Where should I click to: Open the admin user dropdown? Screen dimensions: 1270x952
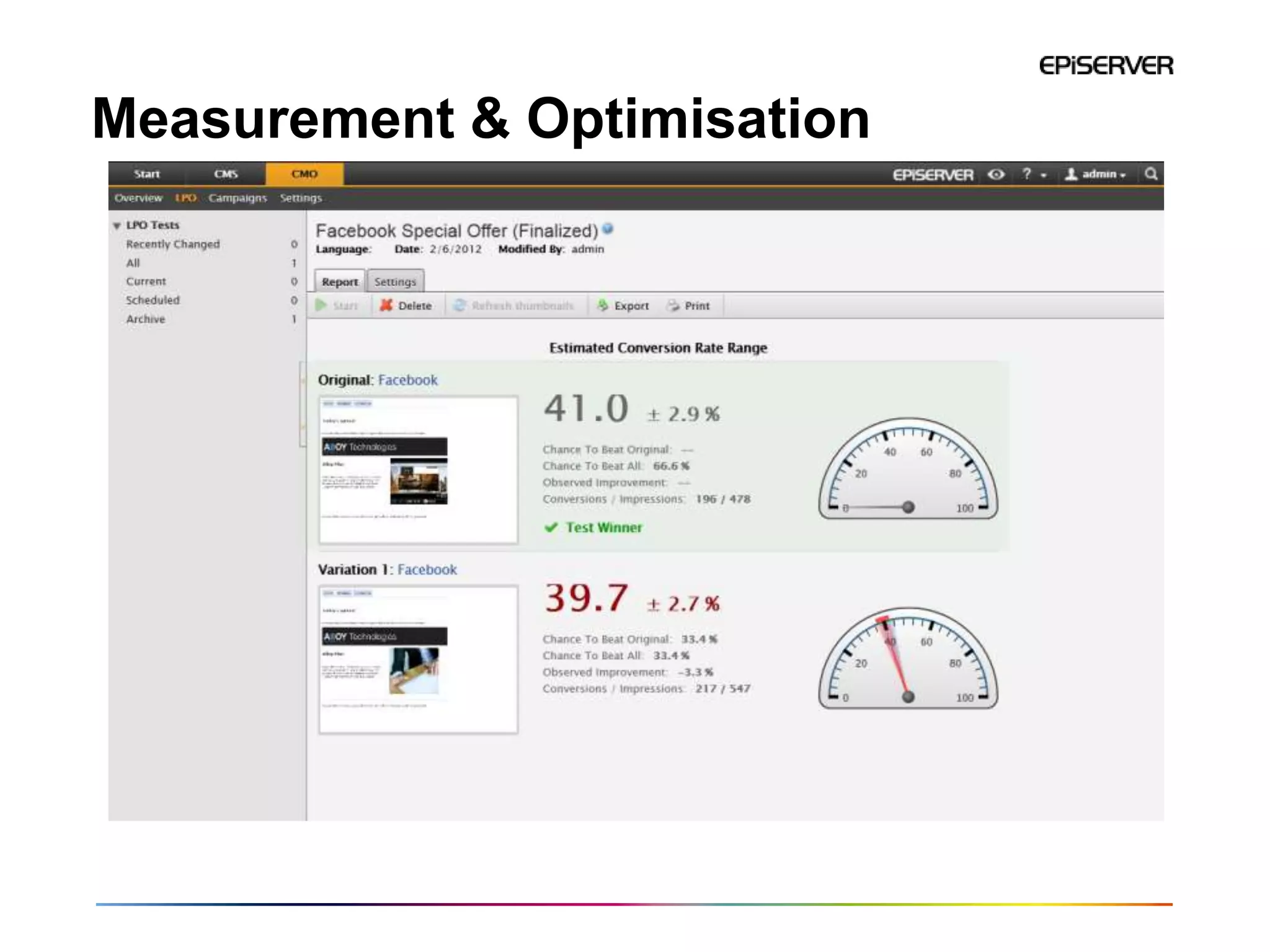[x=1095, y=174]
